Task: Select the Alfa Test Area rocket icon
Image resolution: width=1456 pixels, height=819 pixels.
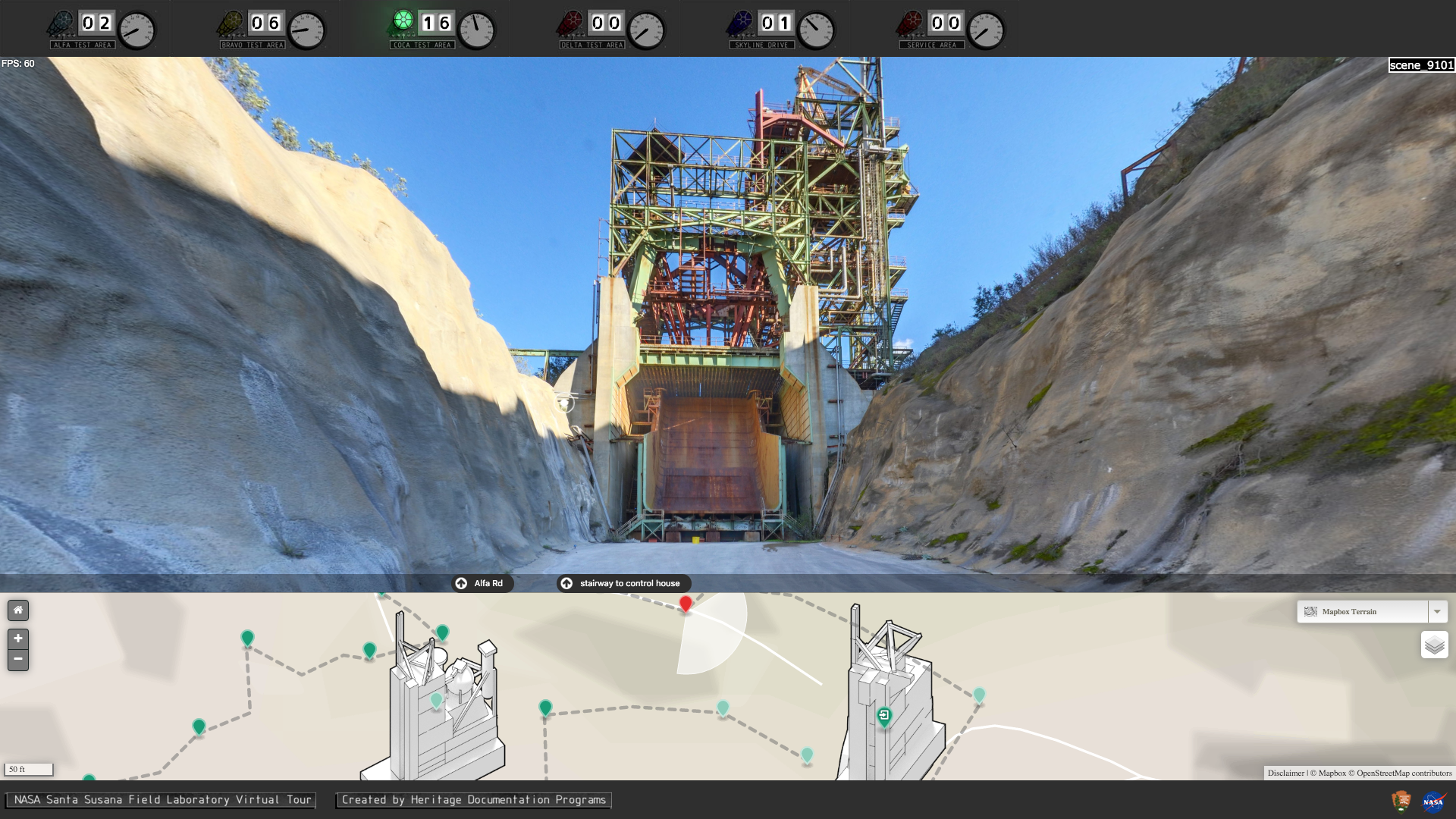Action: [x=61, y=24]
